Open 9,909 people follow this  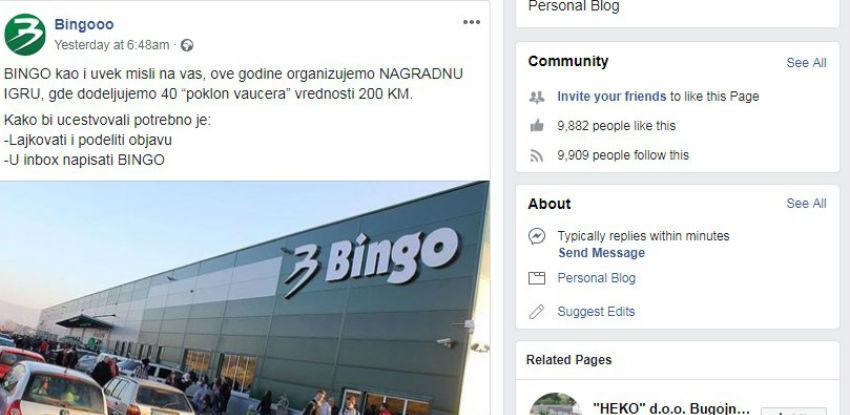coord(623,155)
